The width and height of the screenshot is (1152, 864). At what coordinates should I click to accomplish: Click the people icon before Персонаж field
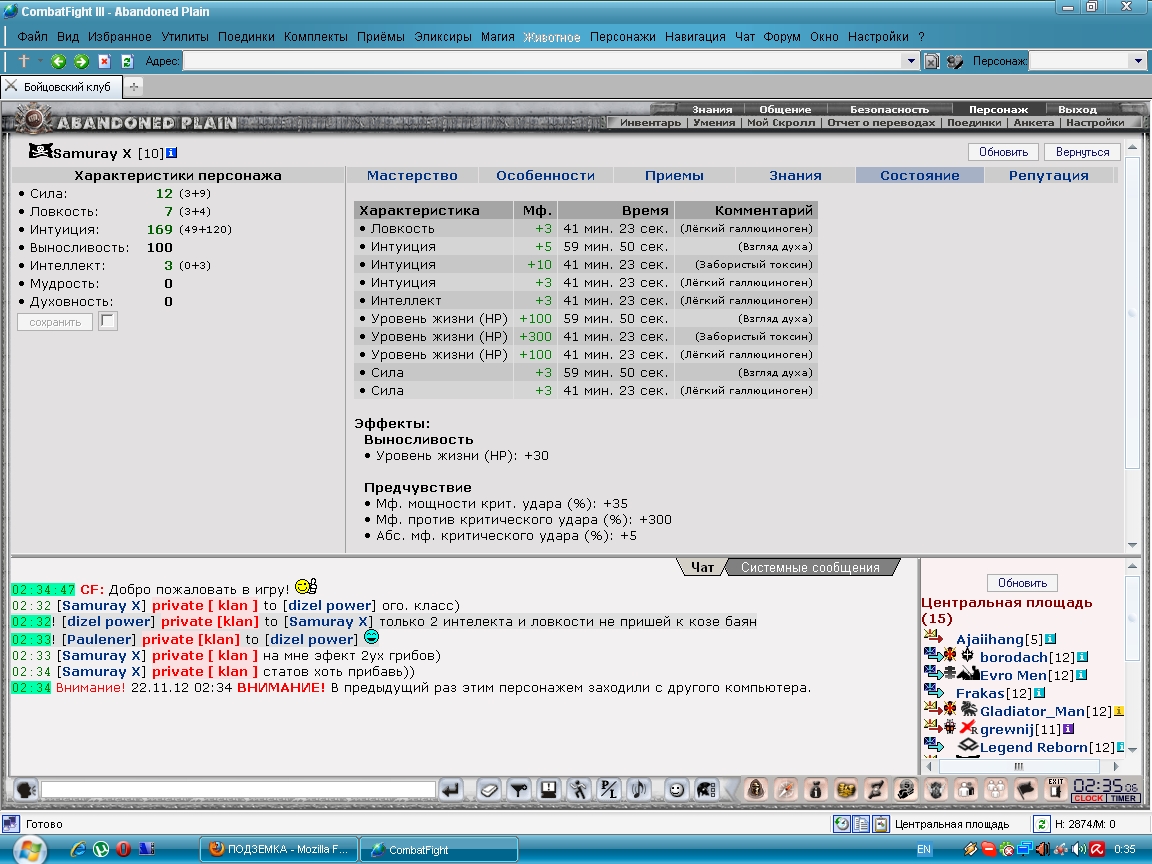(x=954, y=62)
